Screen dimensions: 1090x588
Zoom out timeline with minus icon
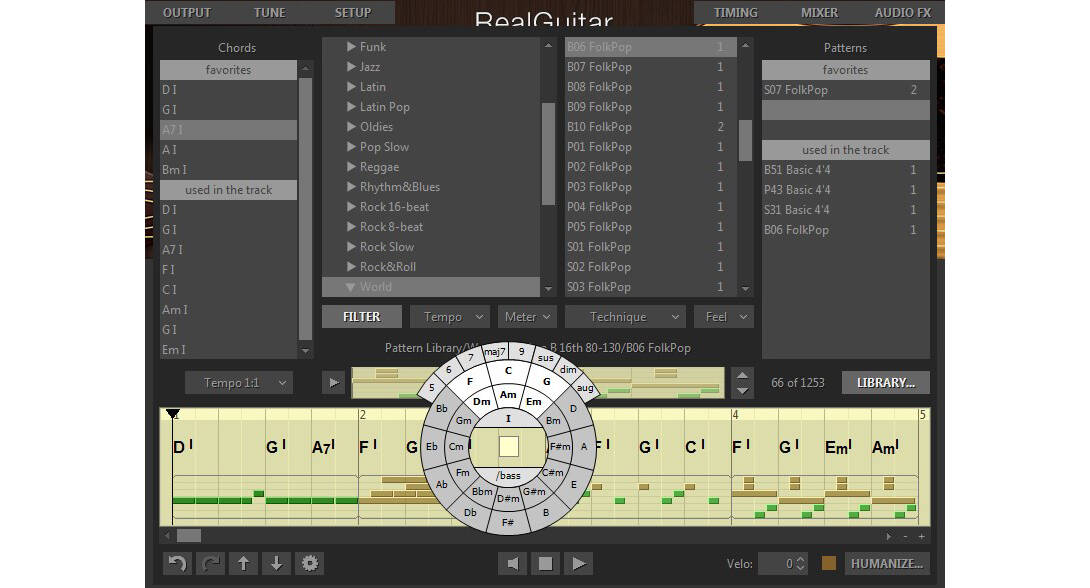905,537
